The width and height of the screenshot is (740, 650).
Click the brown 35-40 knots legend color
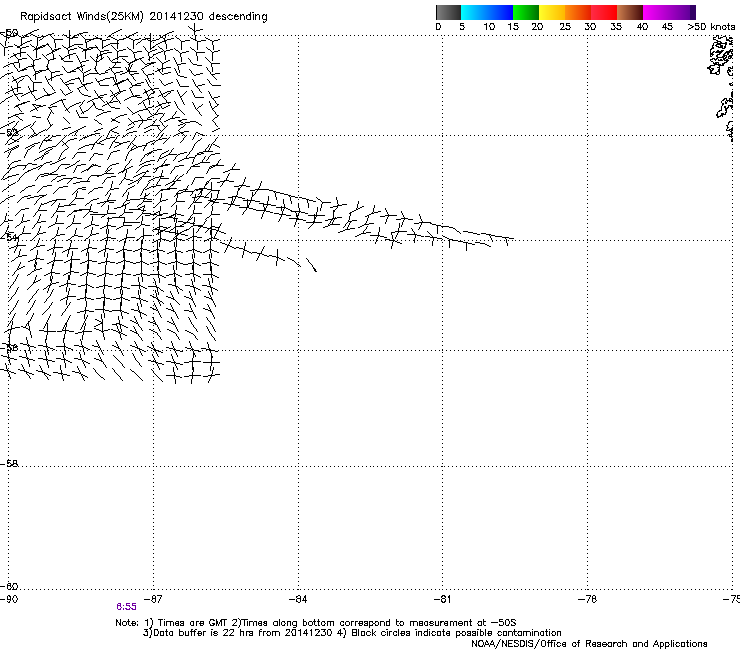pos(630,12)
